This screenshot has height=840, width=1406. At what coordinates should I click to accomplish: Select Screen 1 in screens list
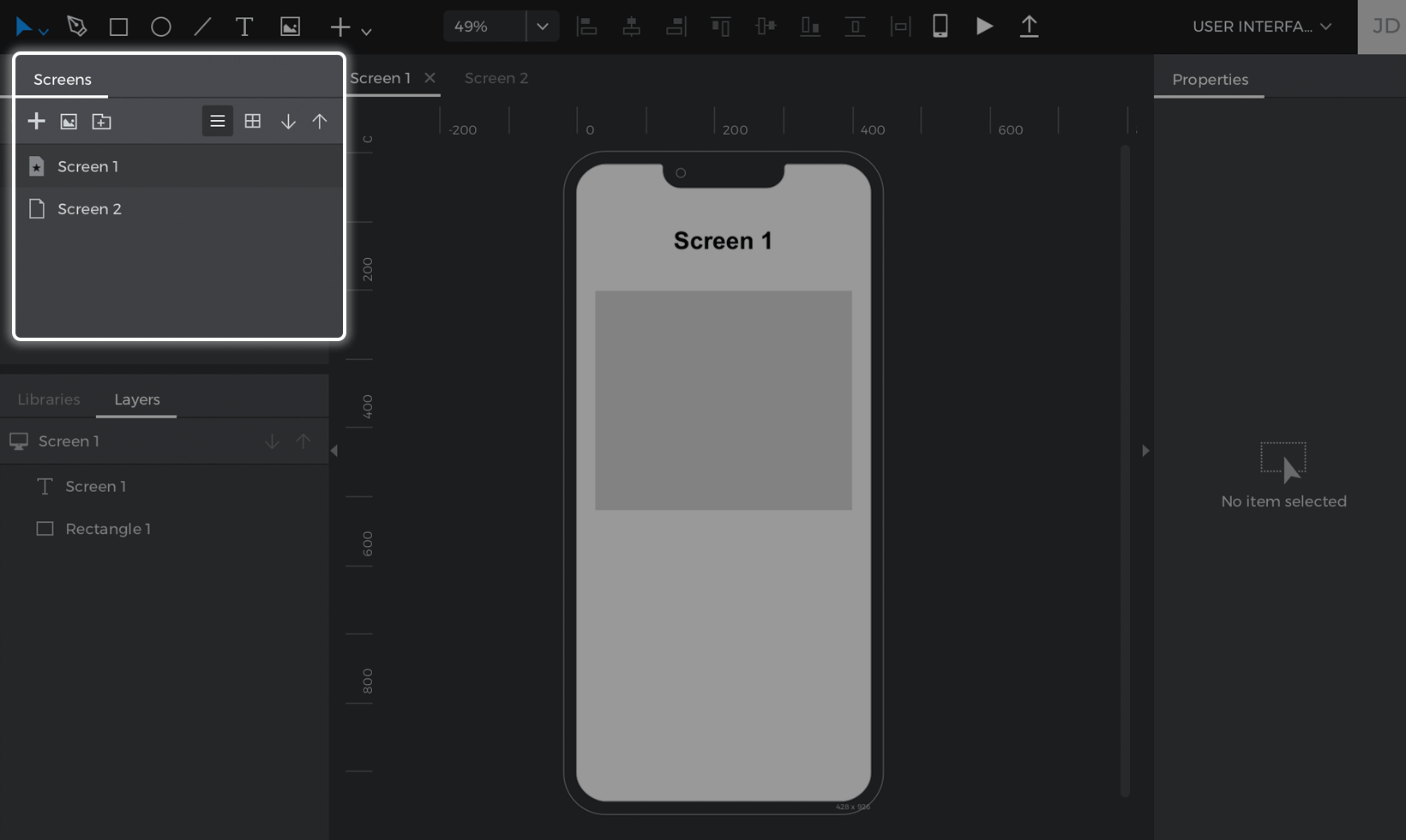179,166
